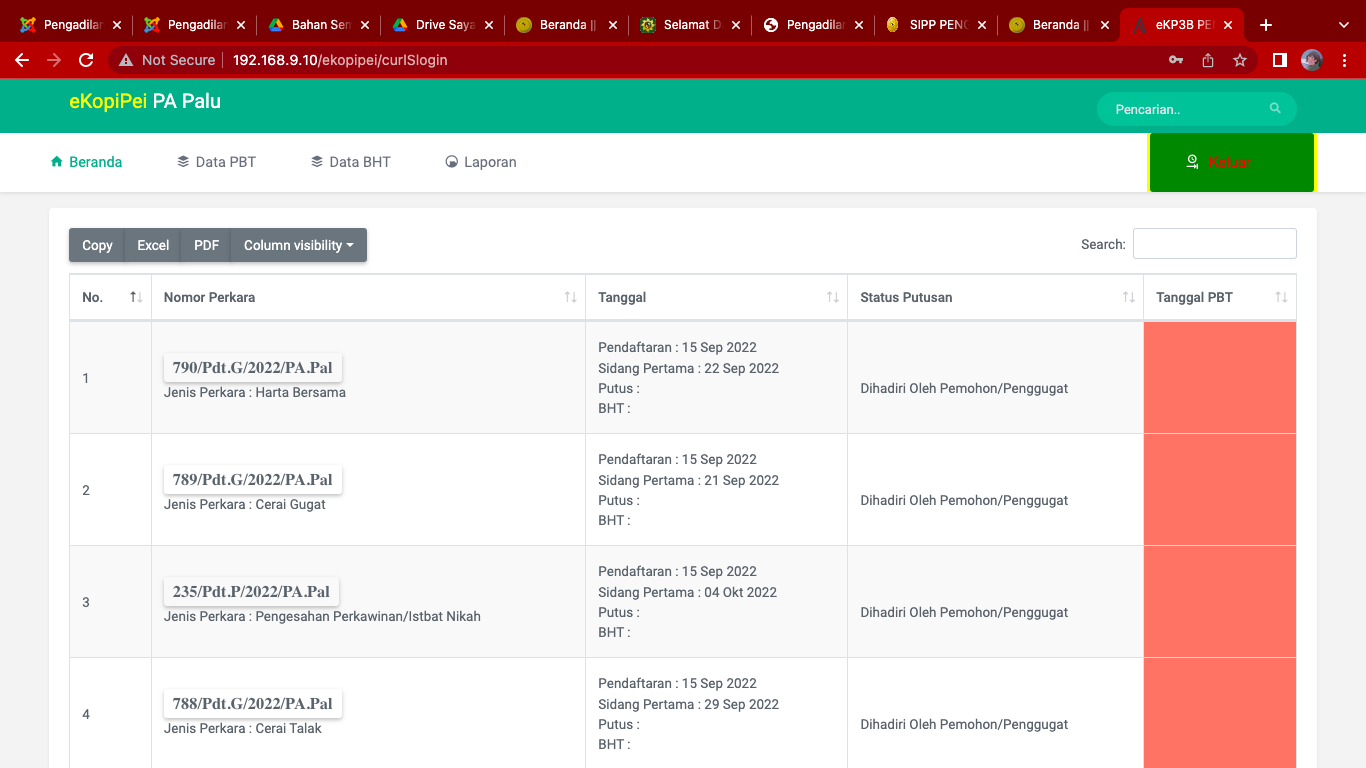Reload the page with the refresh icon

coord(86,60)
